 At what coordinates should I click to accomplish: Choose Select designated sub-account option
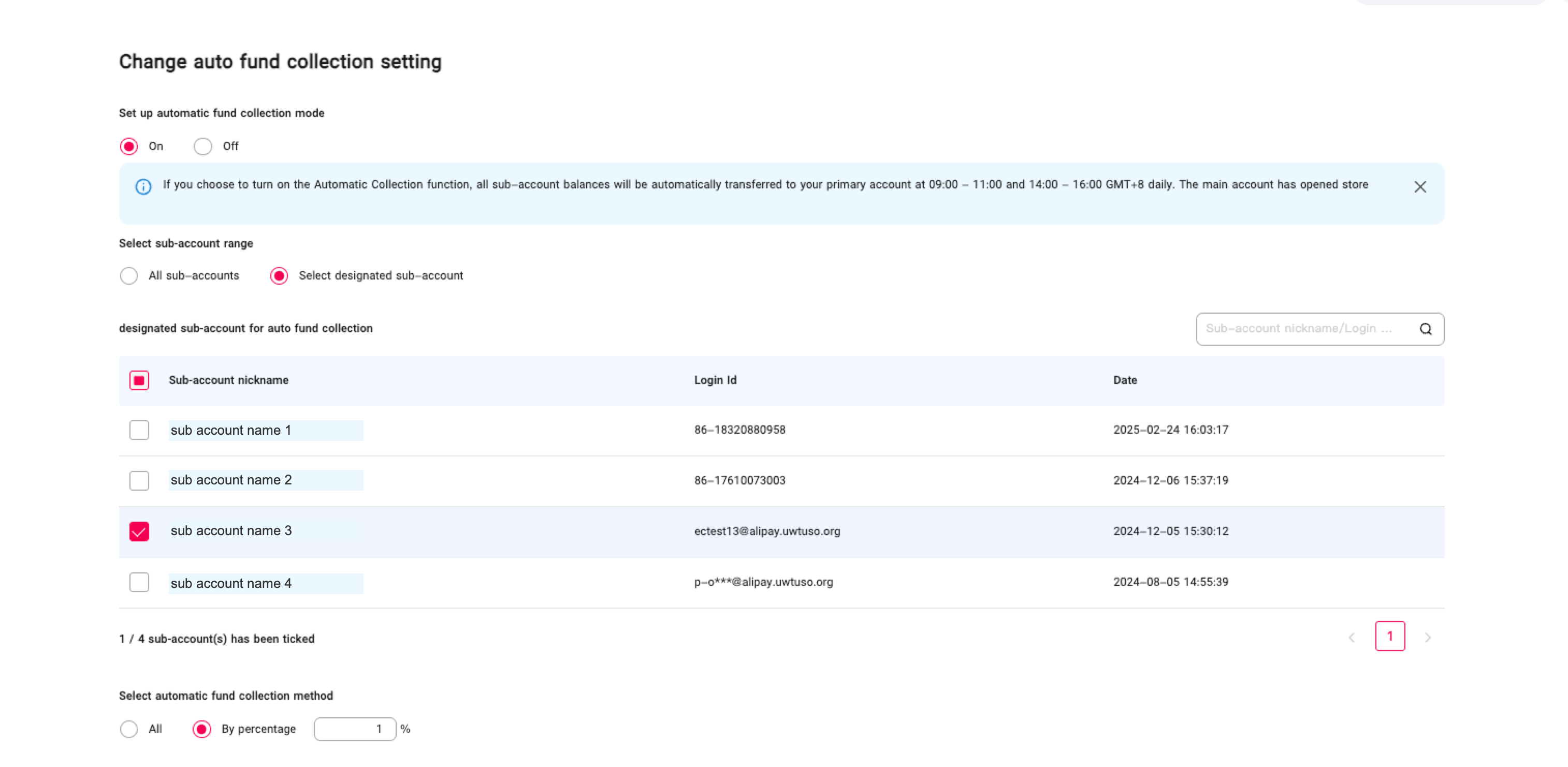[x=279, y=275]
